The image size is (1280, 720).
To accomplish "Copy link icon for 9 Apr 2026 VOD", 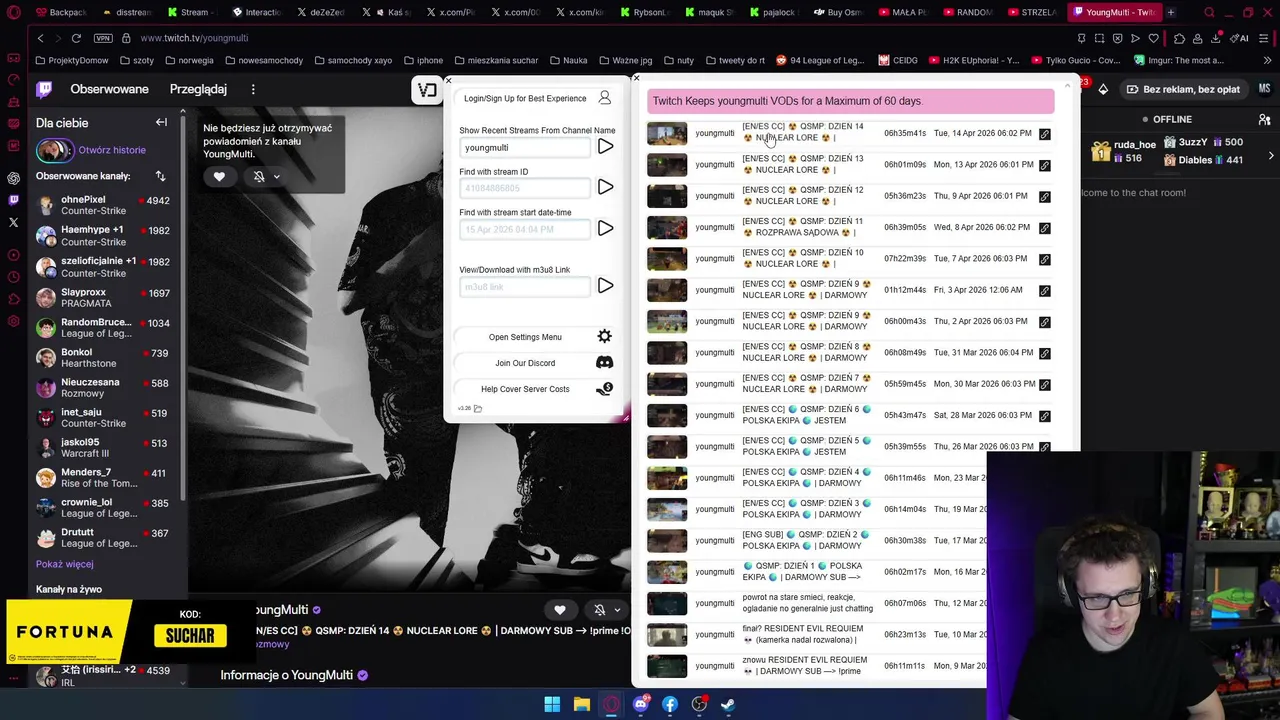I will [1044, 197].
